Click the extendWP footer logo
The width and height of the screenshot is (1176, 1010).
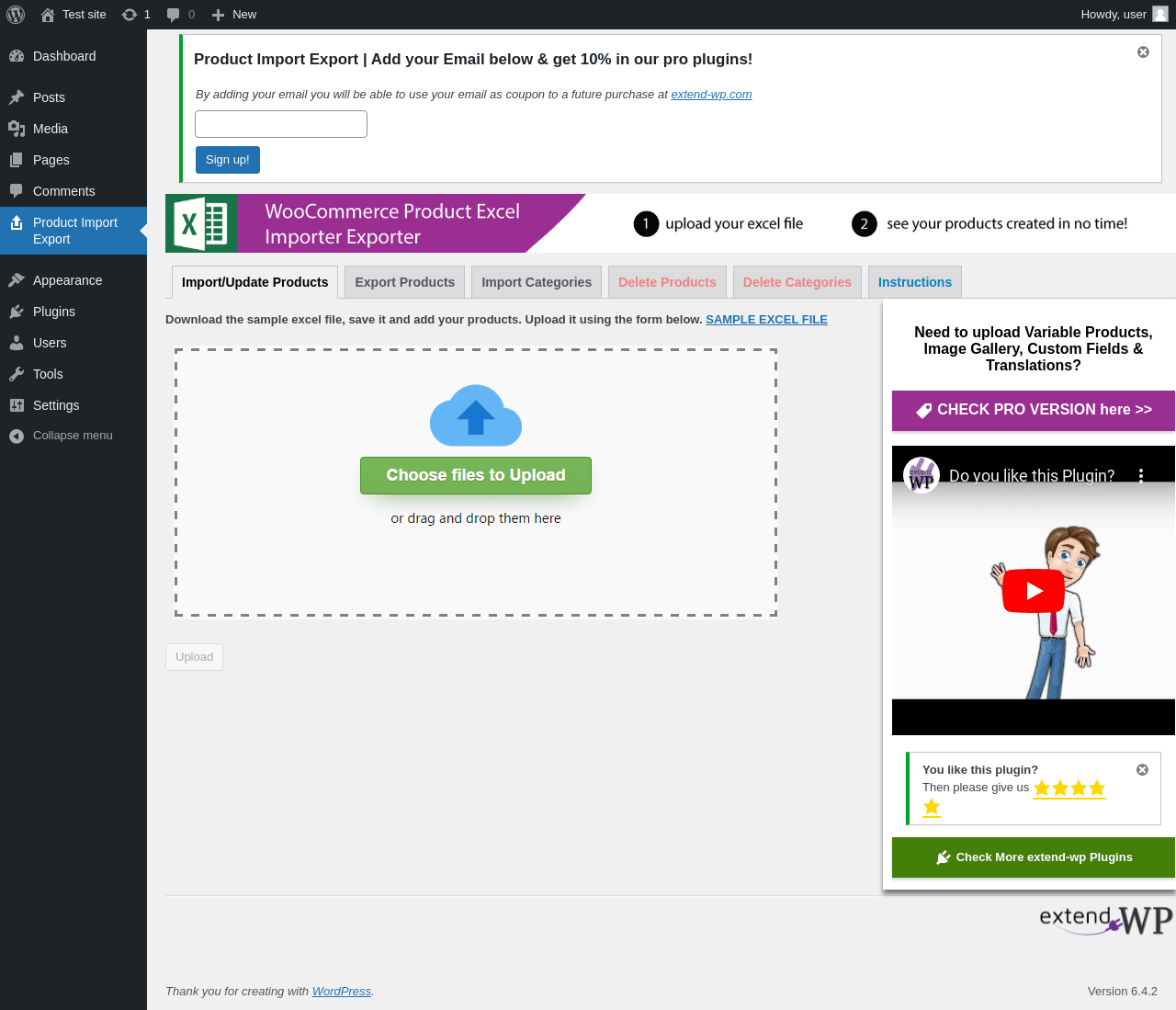tap(1106, 919)
